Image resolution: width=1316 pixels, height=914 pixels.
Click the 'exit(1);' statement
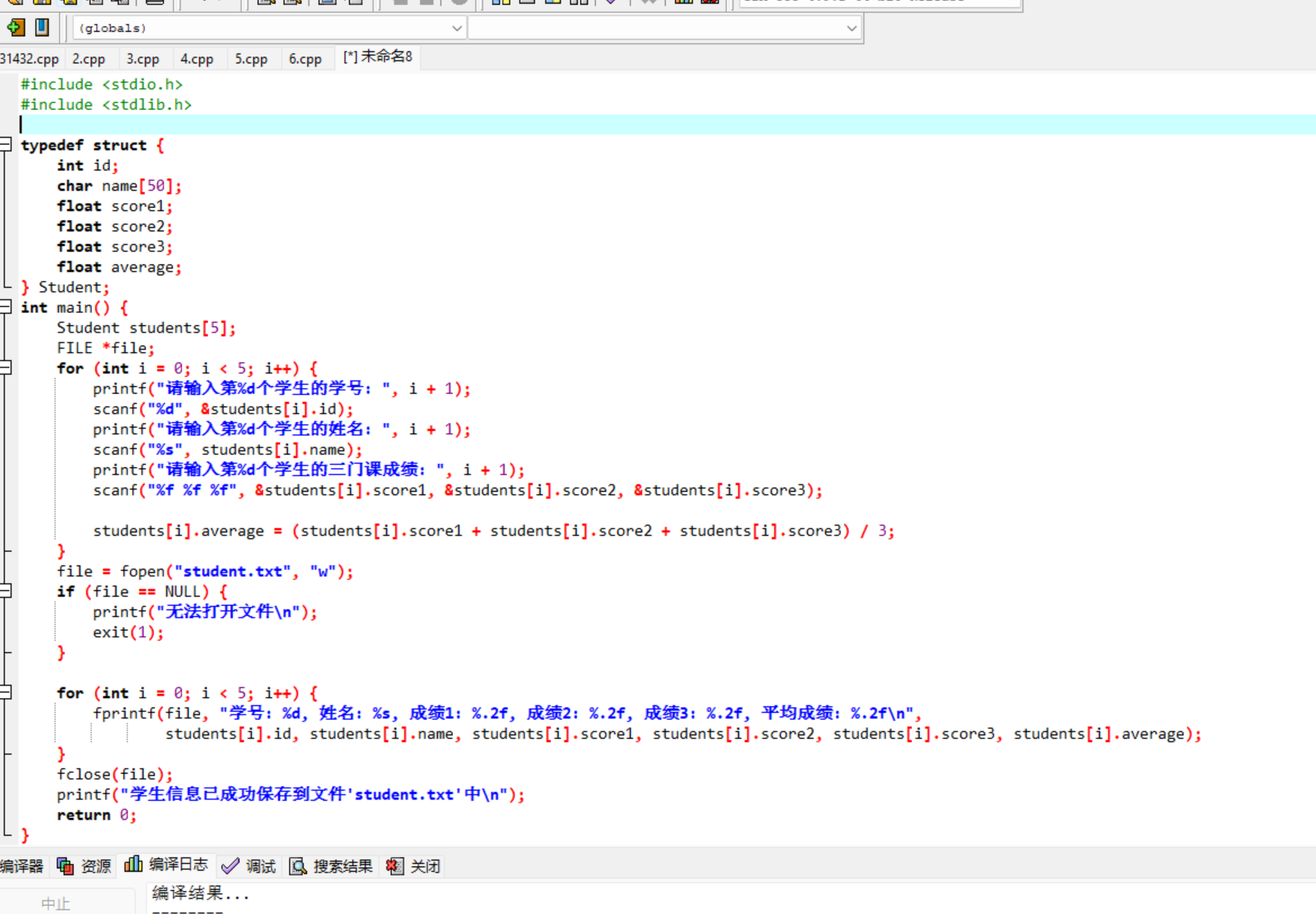[x=128, y=632]
